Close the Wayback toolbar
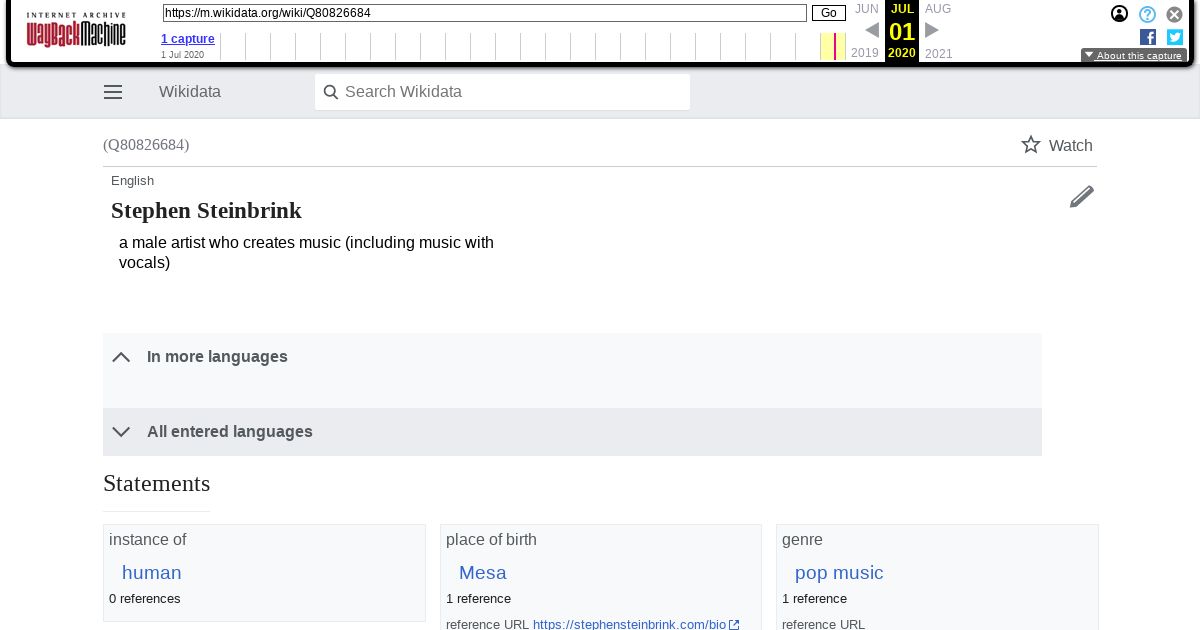The image size is (1200, 630). click(1175, 14)
